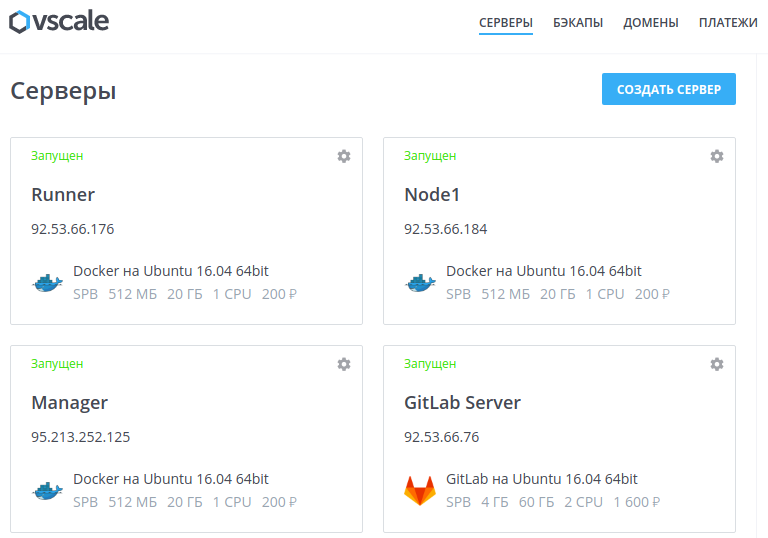768x538 pixels.
Task: Select IP address 92.53.66.176
Action: tap(72, 229)
